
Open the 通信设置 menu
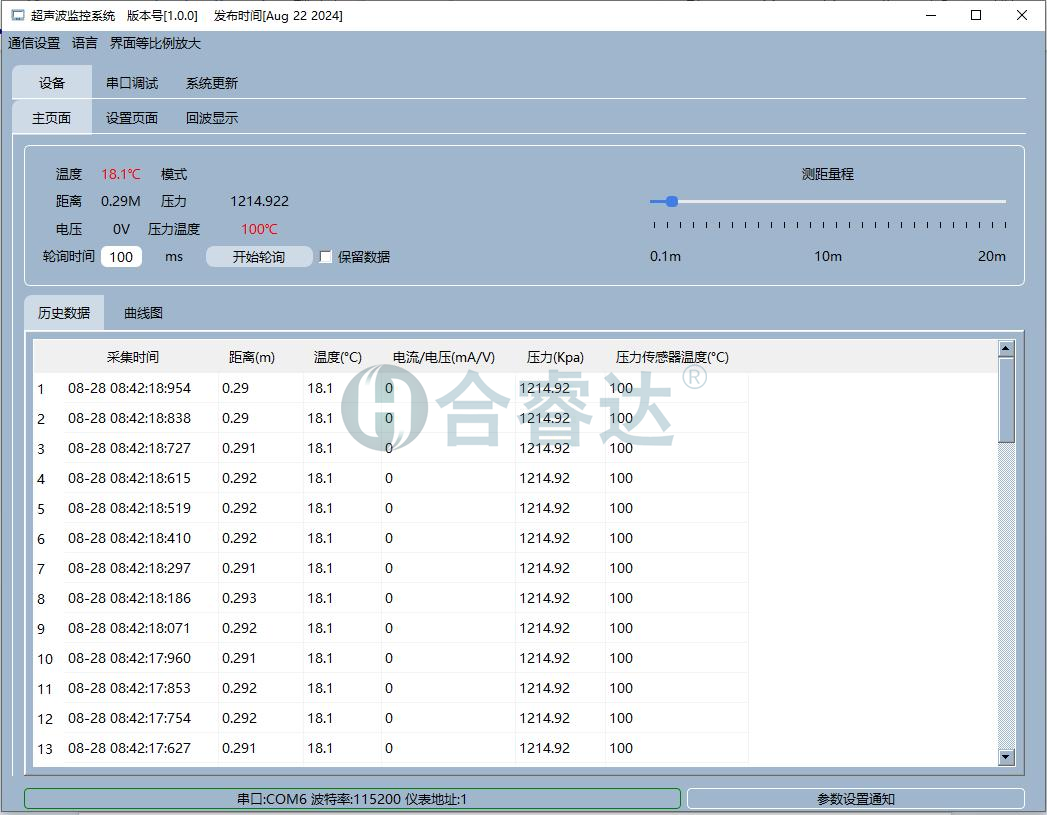pos(34,43)
